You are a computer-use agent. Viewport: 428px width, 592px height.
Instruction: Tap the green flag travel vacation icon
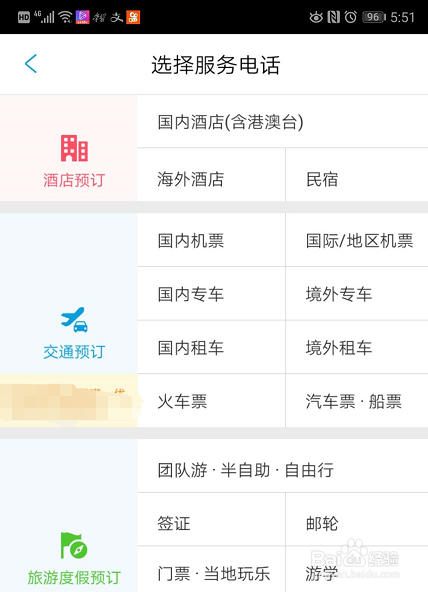(74, 545)
